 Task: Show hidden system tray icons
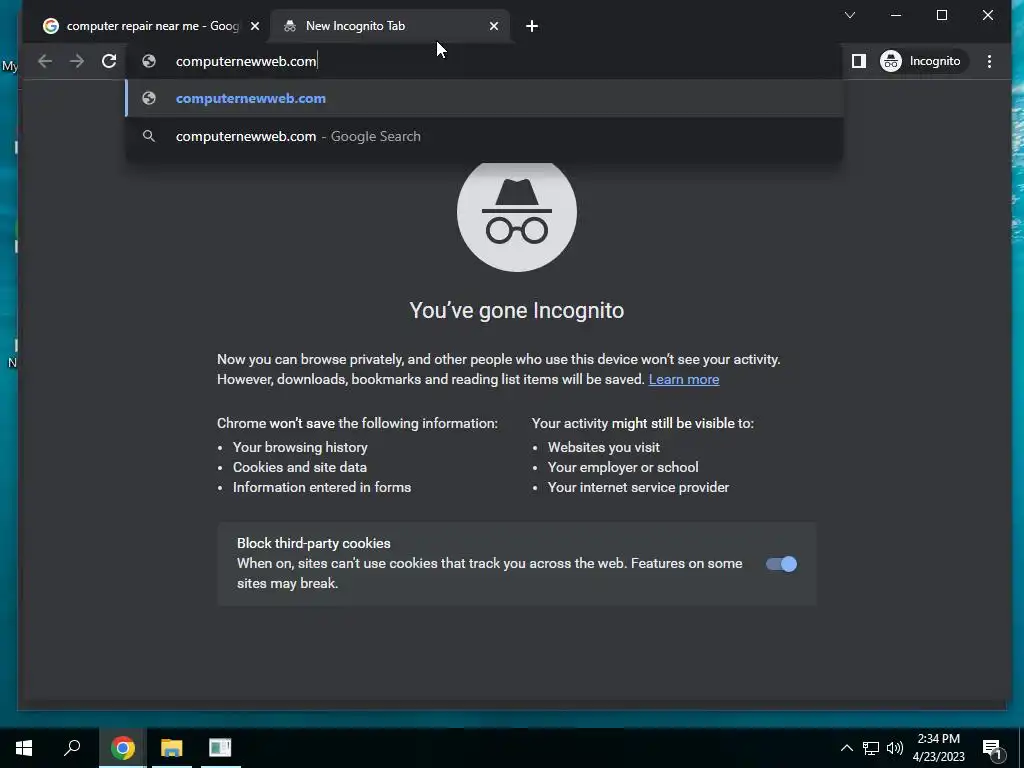pyautogui.click(x=846, y=748)
